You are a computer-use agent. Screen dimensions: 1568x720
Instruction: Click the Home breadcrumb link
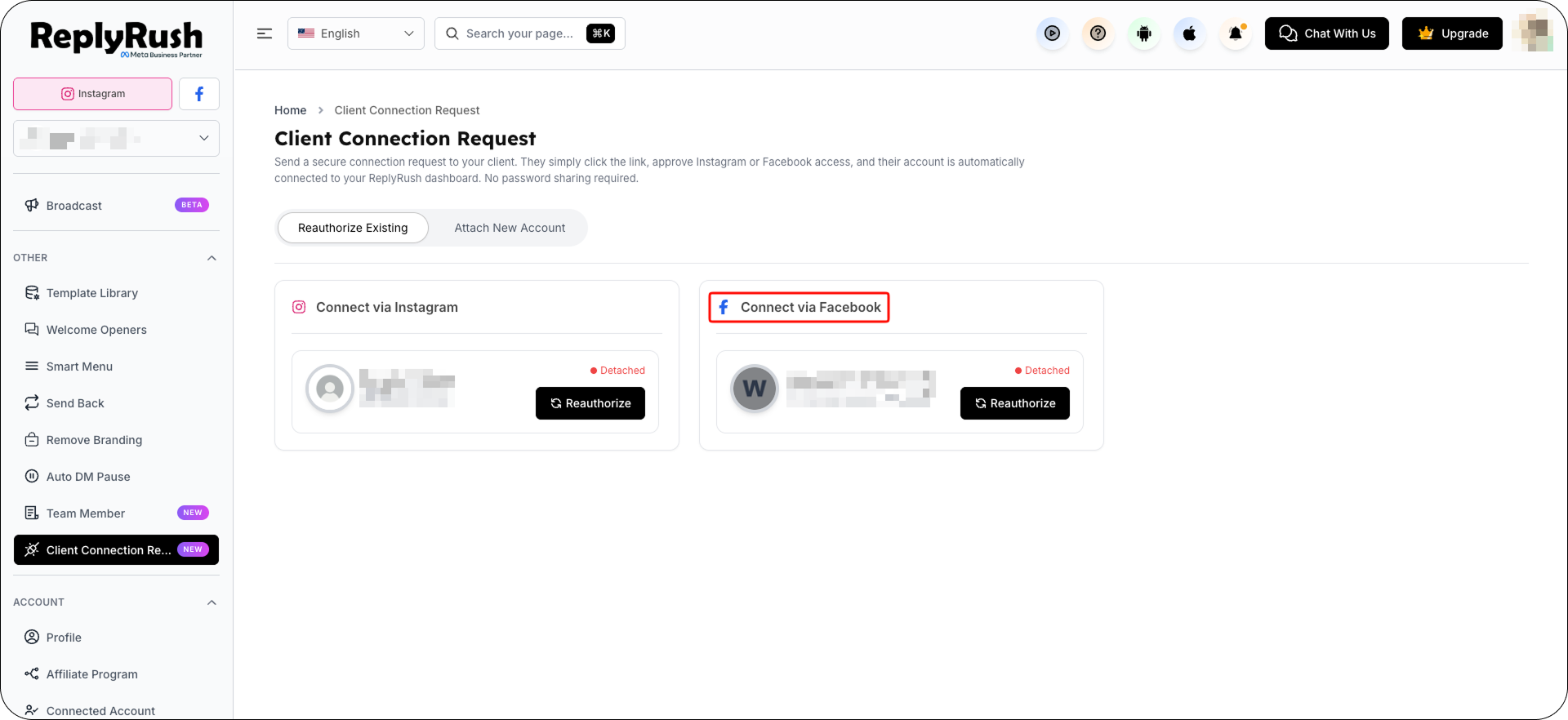290,110
